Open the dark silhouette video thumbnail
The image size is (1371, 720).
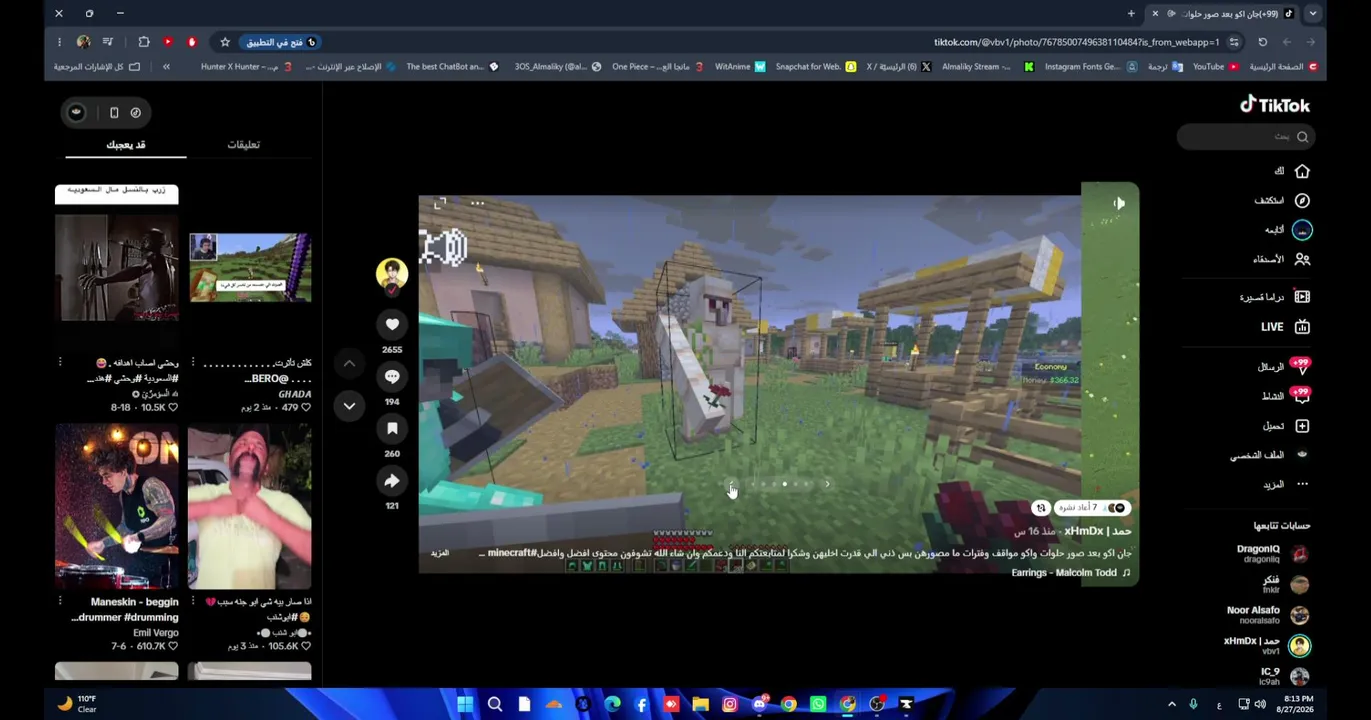pyautogui.click(x=117, y=268)
